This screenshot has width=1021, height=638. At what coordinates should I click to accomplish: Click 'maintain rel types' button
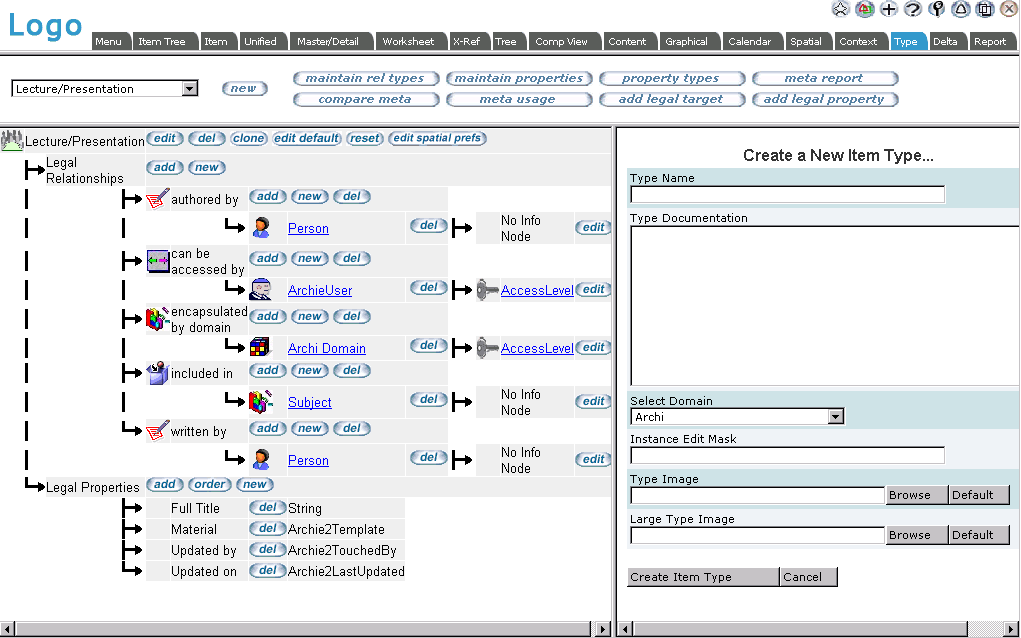coord(365,78)
